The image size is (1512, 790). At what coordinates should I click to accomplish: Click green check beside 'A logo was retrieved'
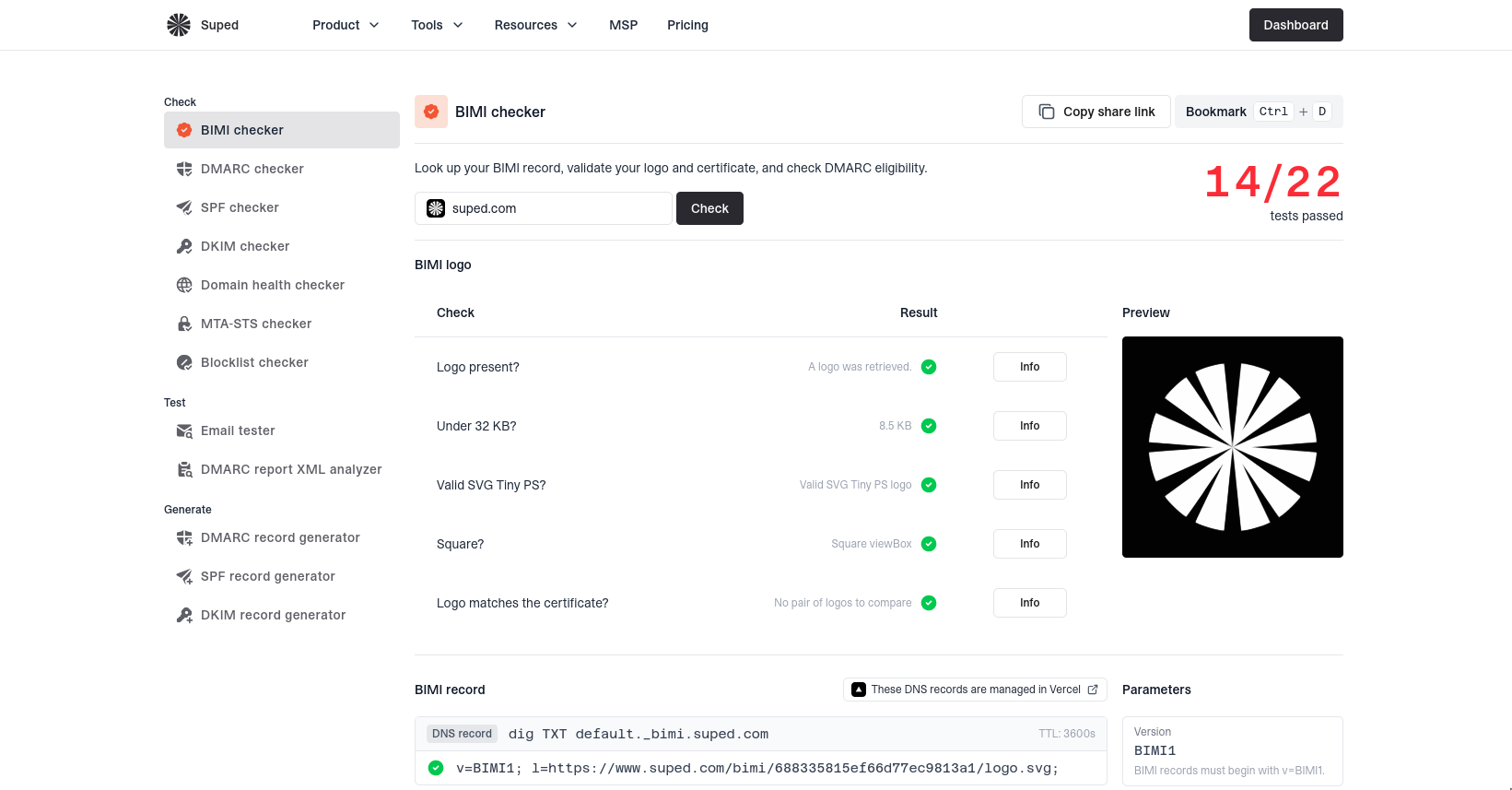[929, 367]
